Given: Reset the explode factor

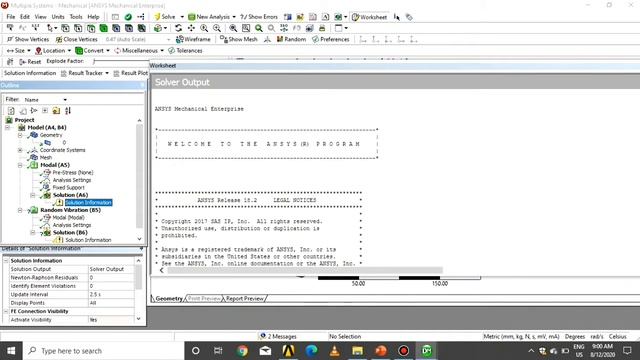Looking at the screenshot, I should click(30, 62).
